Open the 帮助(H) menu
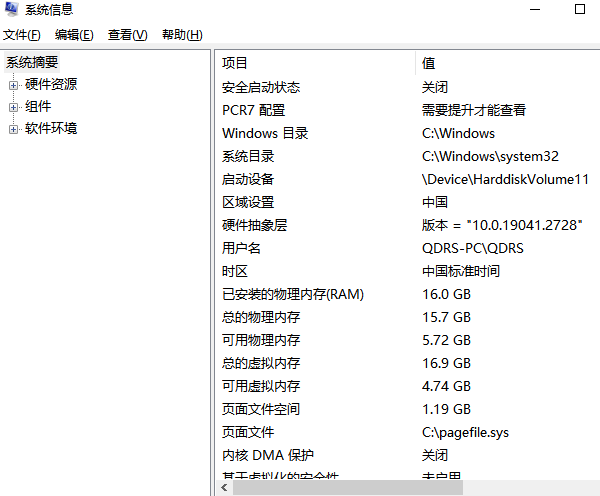Screen dimensions: 600x496 (182, 35)
